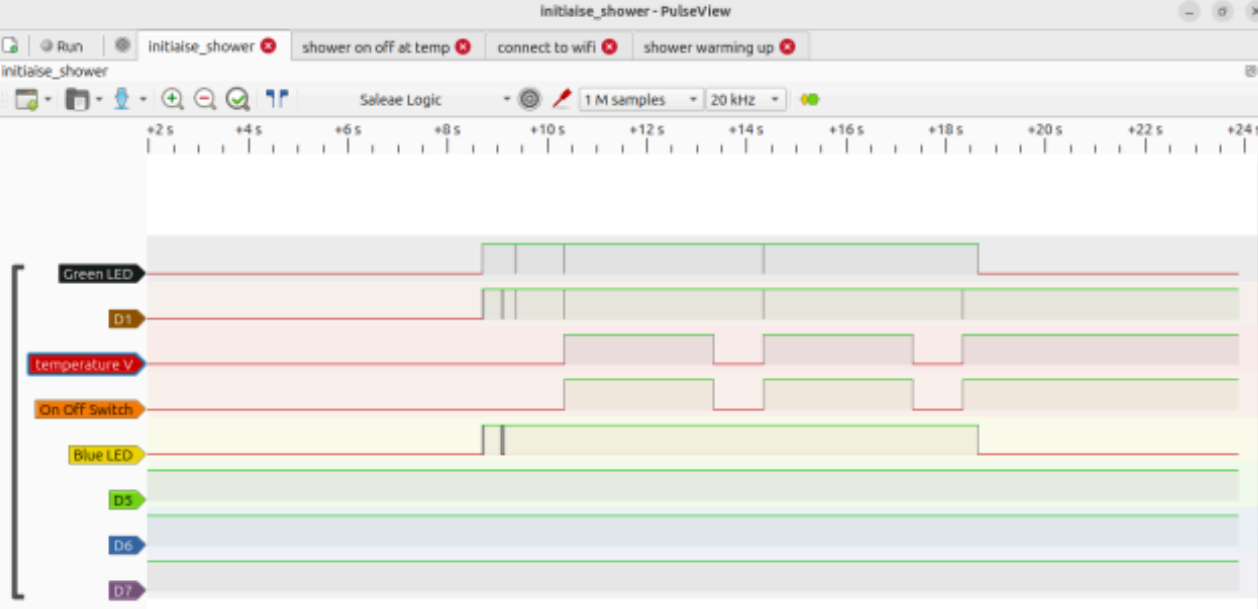Open the 1 M samples dropdown
This screenshot has width=1258, height=609.
click(x=640, y=100)
